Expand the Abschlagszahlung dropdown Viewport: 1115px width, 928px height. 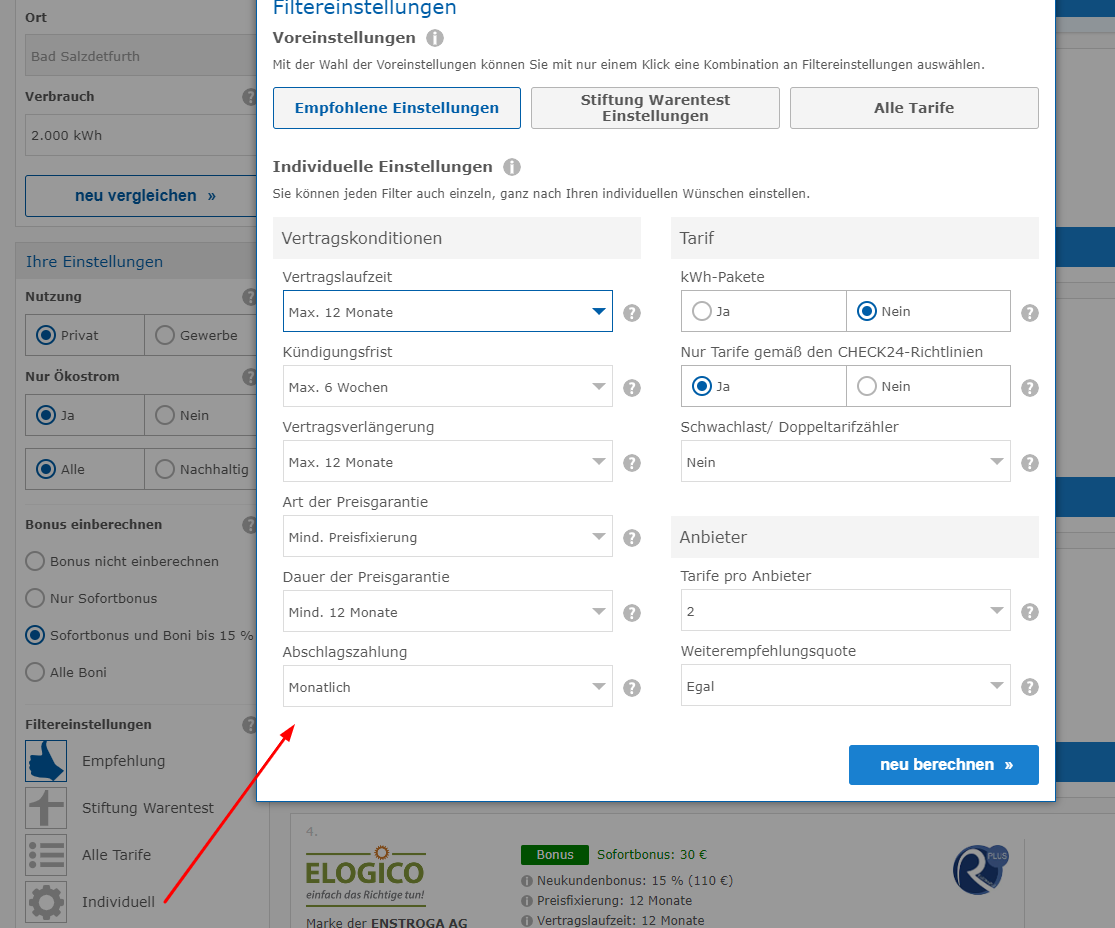click(447, 687)
